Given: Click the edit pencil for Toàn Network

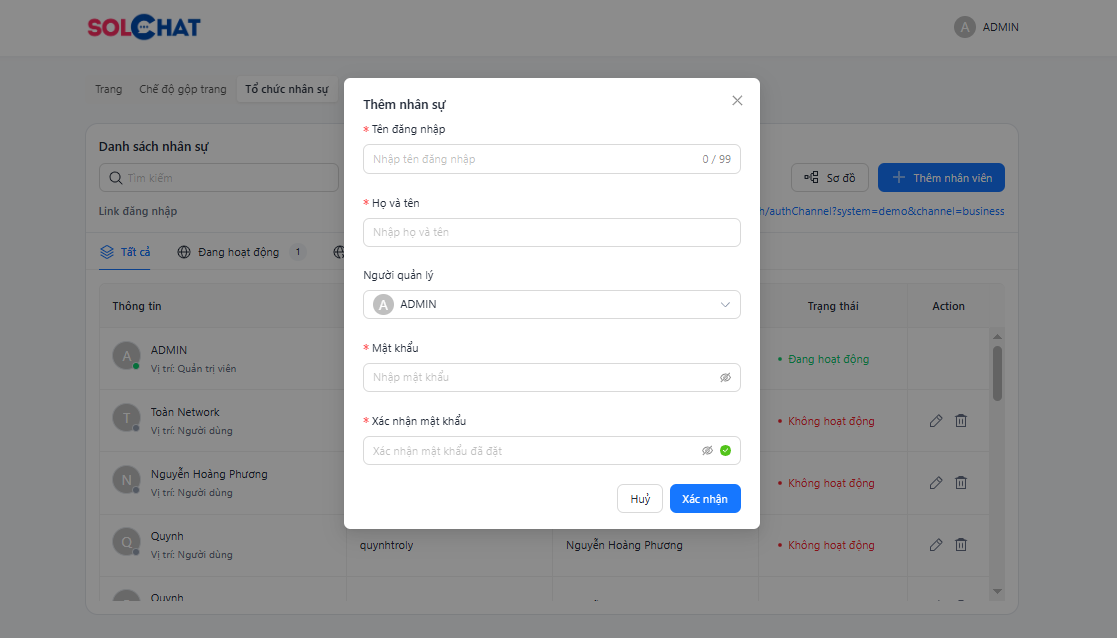Looking at the screenshot, I should click(x=936, y=421).
